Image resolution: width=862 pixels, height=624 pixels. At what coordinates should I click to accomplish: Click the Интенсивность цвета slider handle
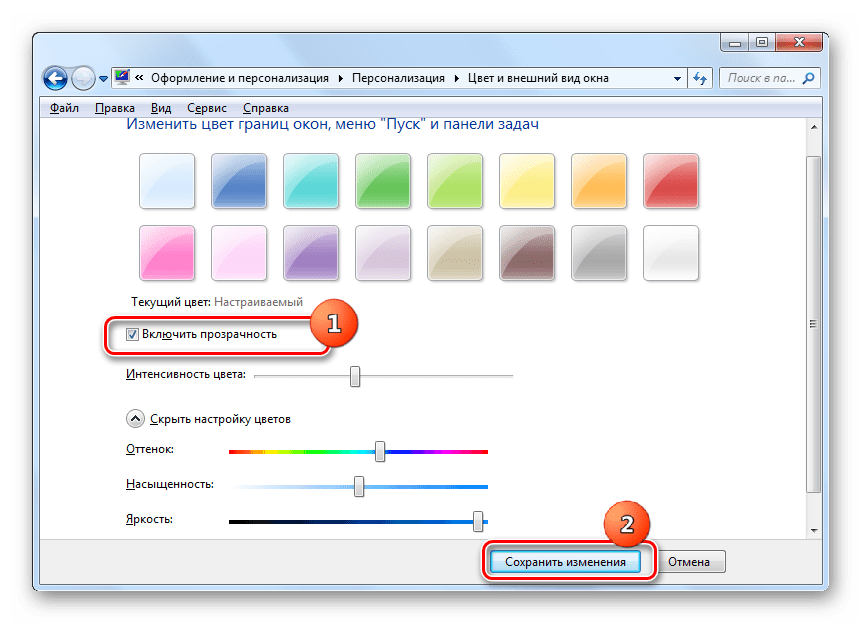pyautogui.click(x=355, y=376)
